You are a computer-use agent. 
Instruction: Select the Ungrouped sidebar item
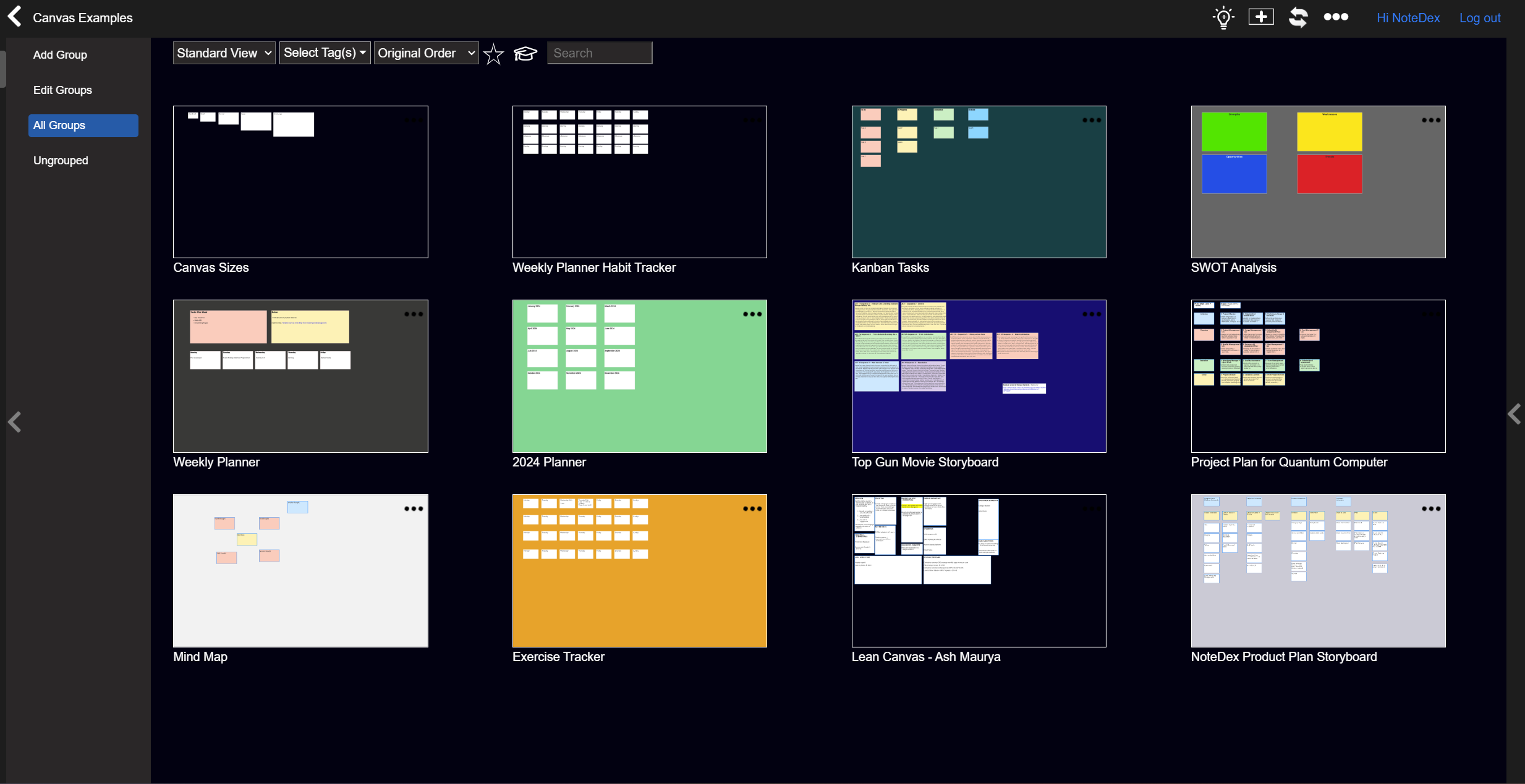click(x=60, y=160)
